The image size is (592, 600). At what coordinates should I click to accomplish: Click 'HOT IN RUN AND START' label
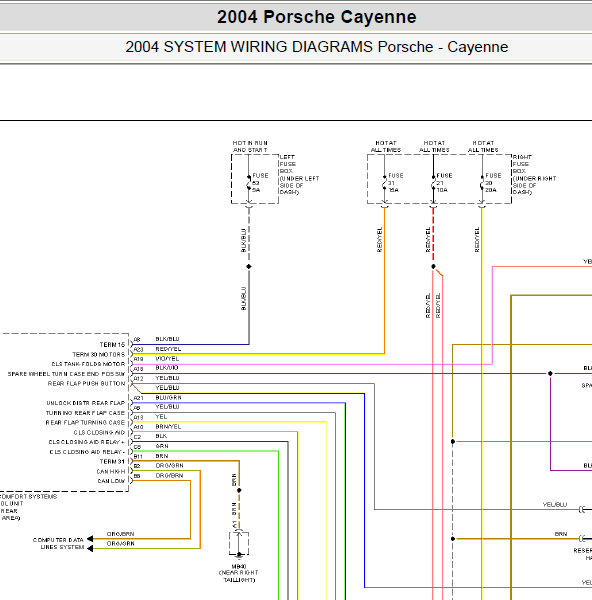[250, 147]
